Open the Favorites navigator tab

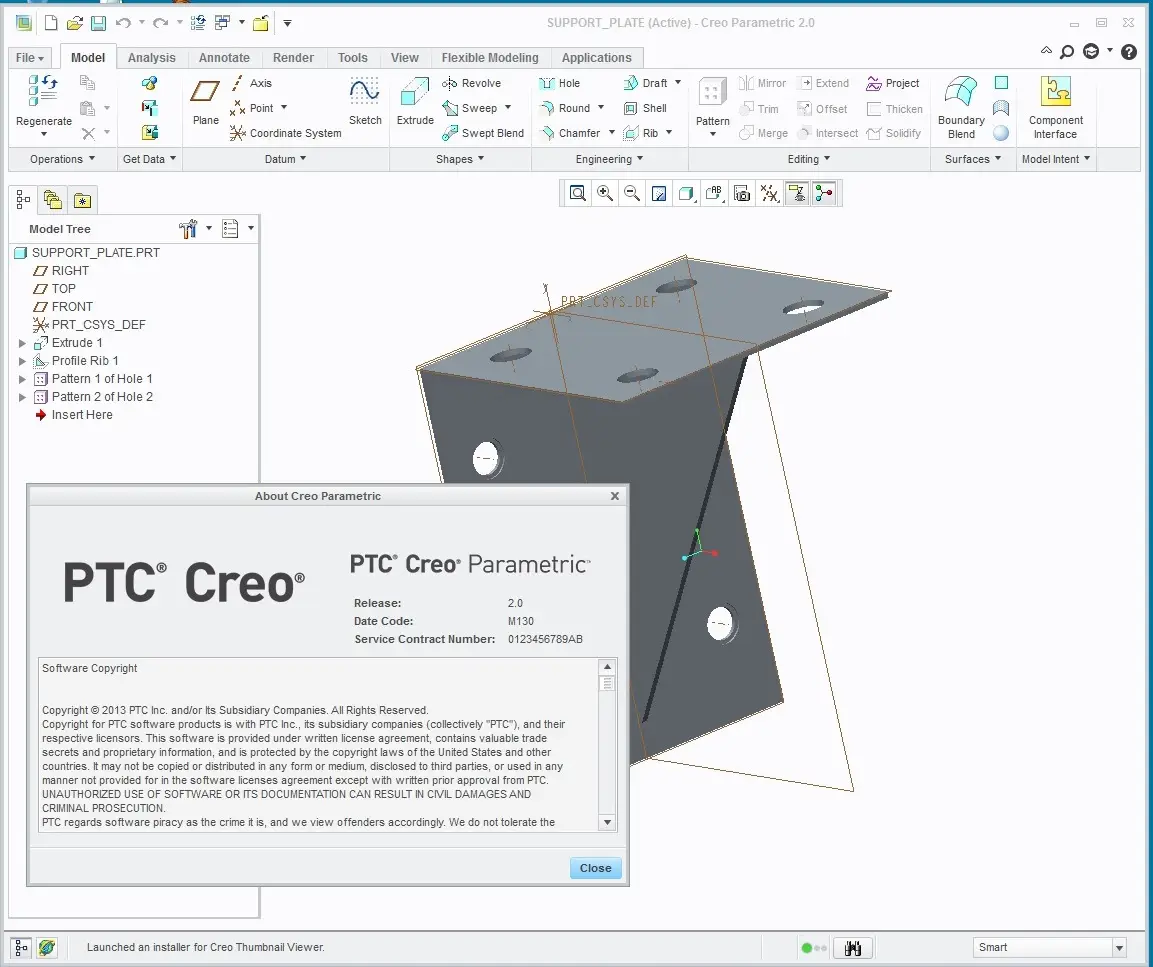click(82, 200)
